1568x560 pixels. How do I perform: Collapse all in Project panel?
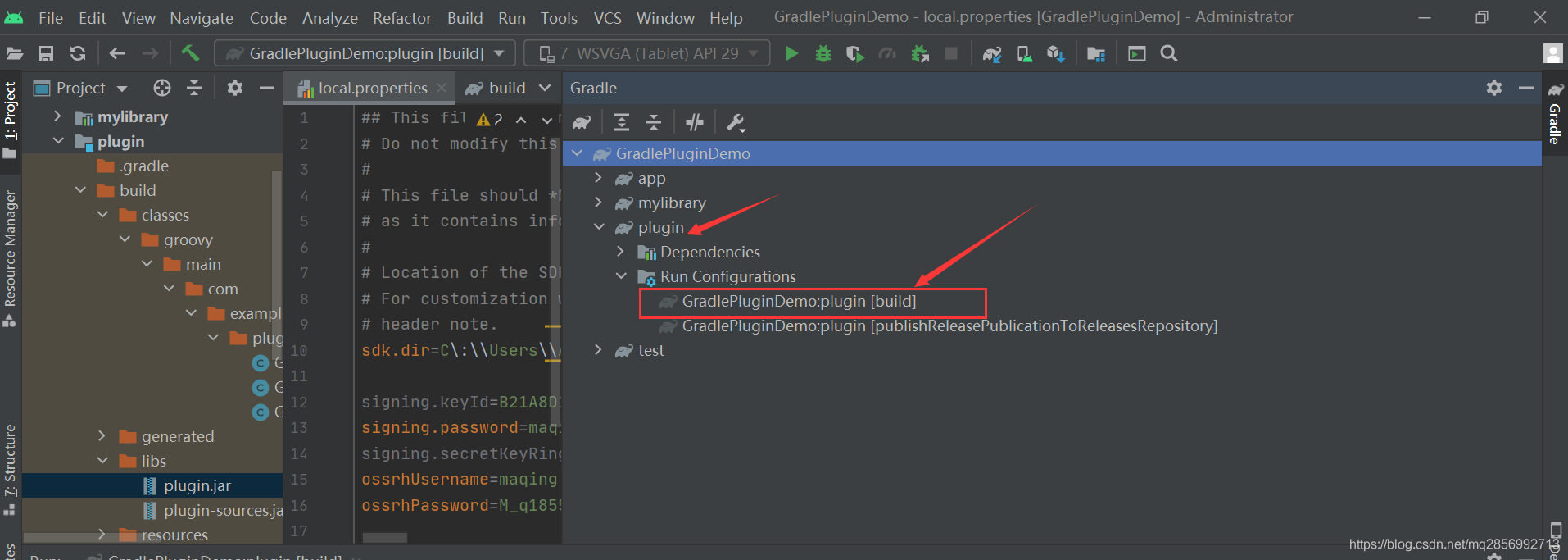pos(194,88)
